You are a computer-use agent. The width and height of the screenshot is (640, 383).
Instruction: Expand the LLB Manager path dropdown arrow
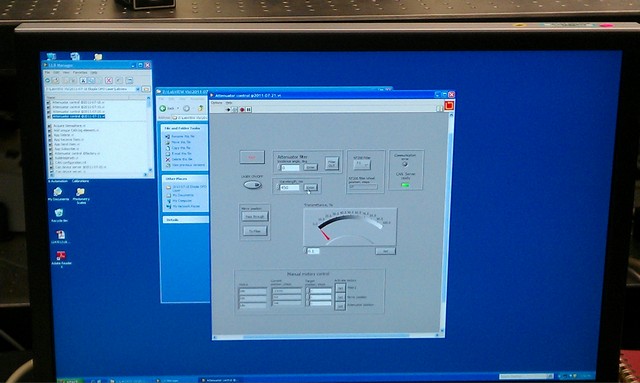coord(138,89)
